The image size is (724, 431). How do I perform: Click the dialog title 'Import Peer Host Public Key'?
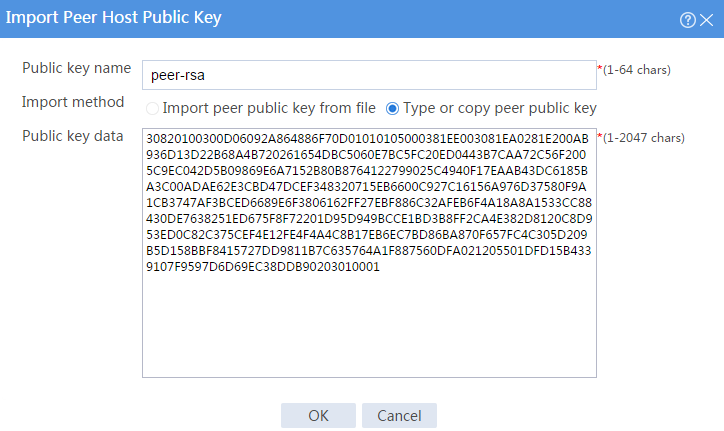pos(114,18)
